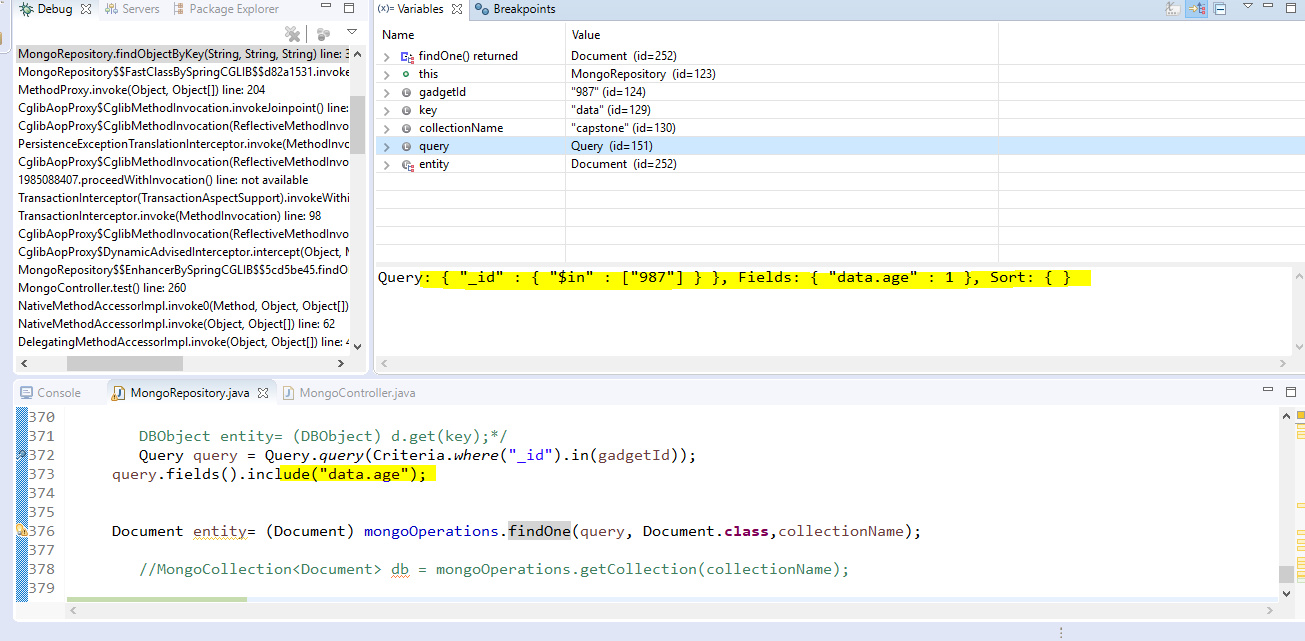Open the Debug view menu dropdown arrow
Image resolution: width=1305 pixels, height=641 pixels.
(x=352, y=33)
